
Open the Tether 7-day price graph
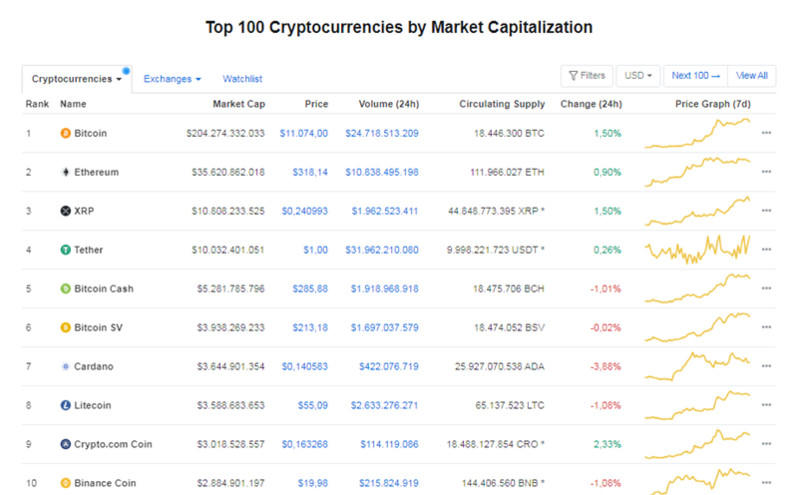698,249
